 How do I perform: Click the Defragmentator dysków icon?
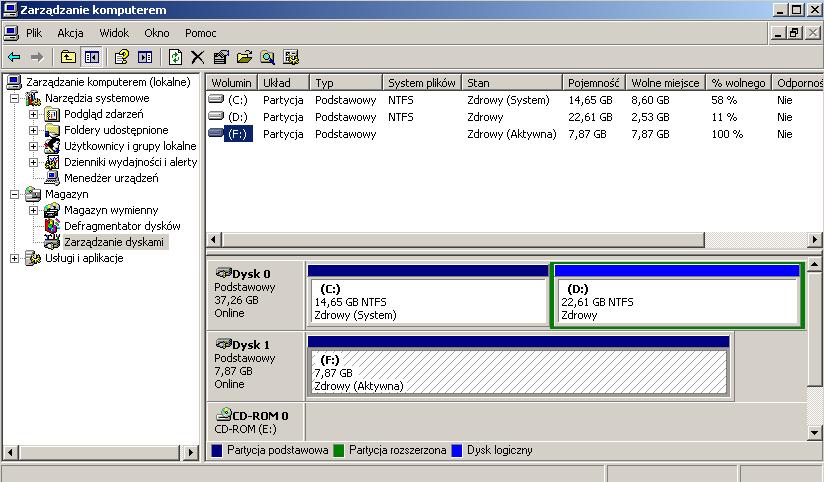52,225
